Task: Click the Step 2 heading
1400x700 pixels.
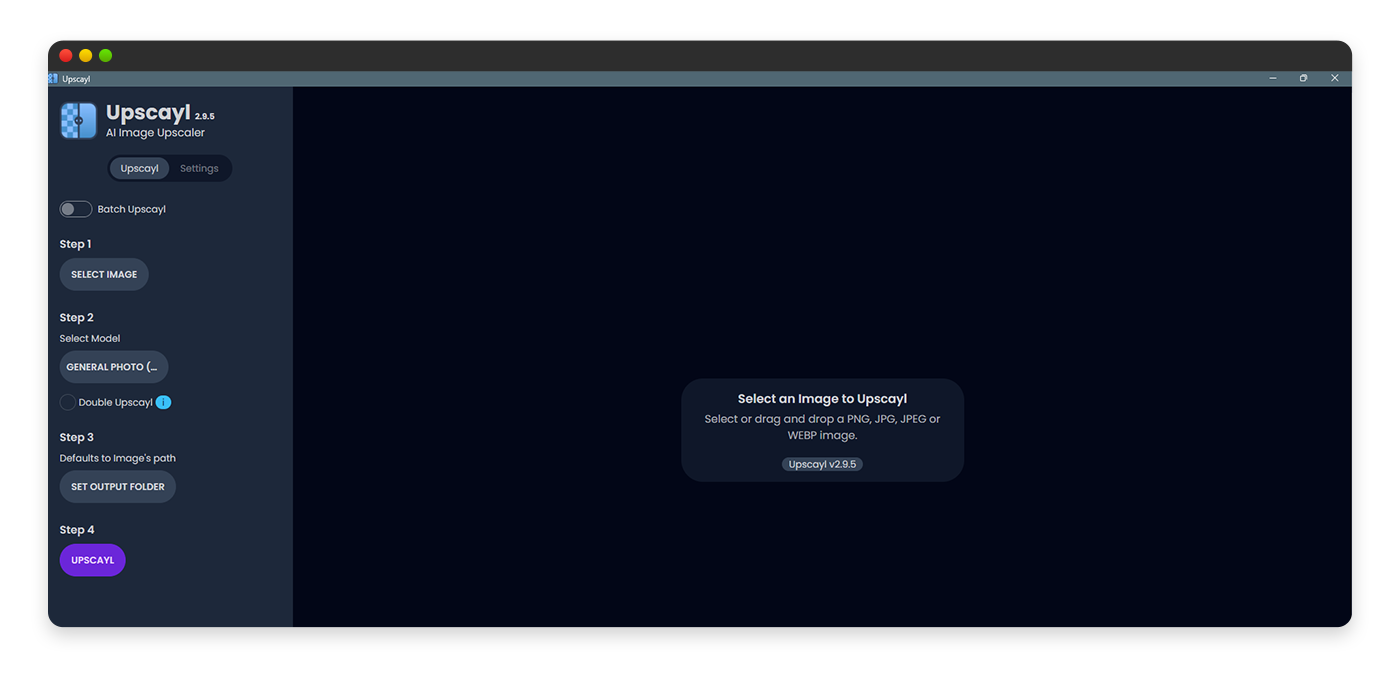Action: (77, 317)
